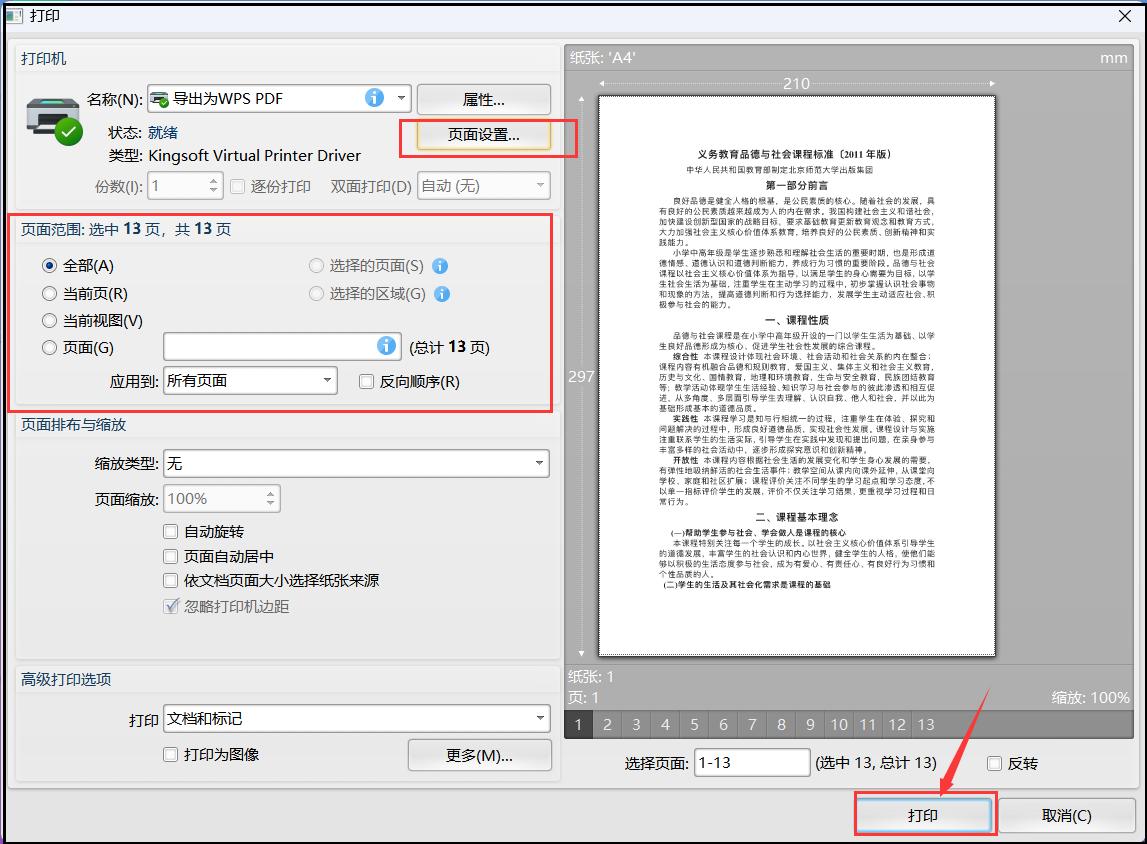Click the 更多(M) button

click(x=479, y=755)
